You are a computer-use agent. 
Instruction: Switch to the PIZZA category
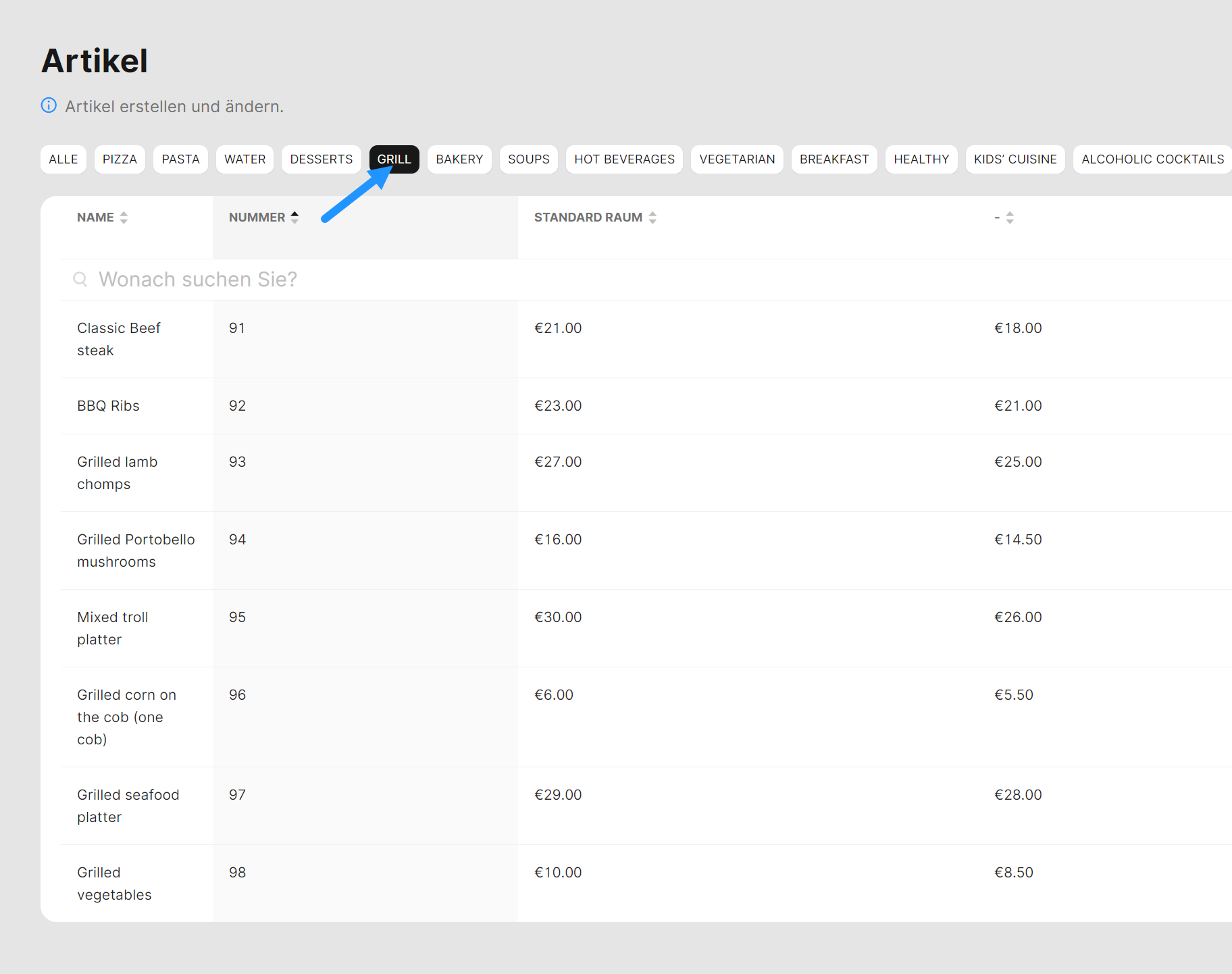(x=120, y=159)
